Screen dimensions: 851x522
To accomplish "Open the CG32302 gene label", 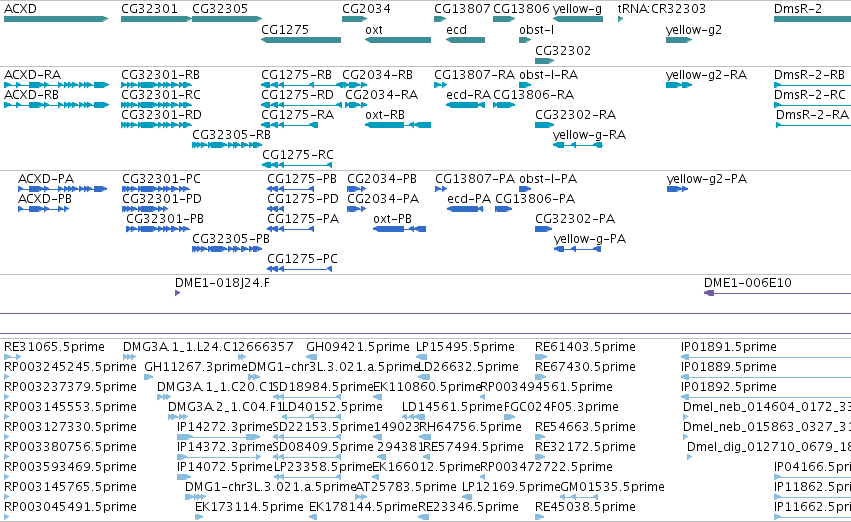I will (563, 51).
